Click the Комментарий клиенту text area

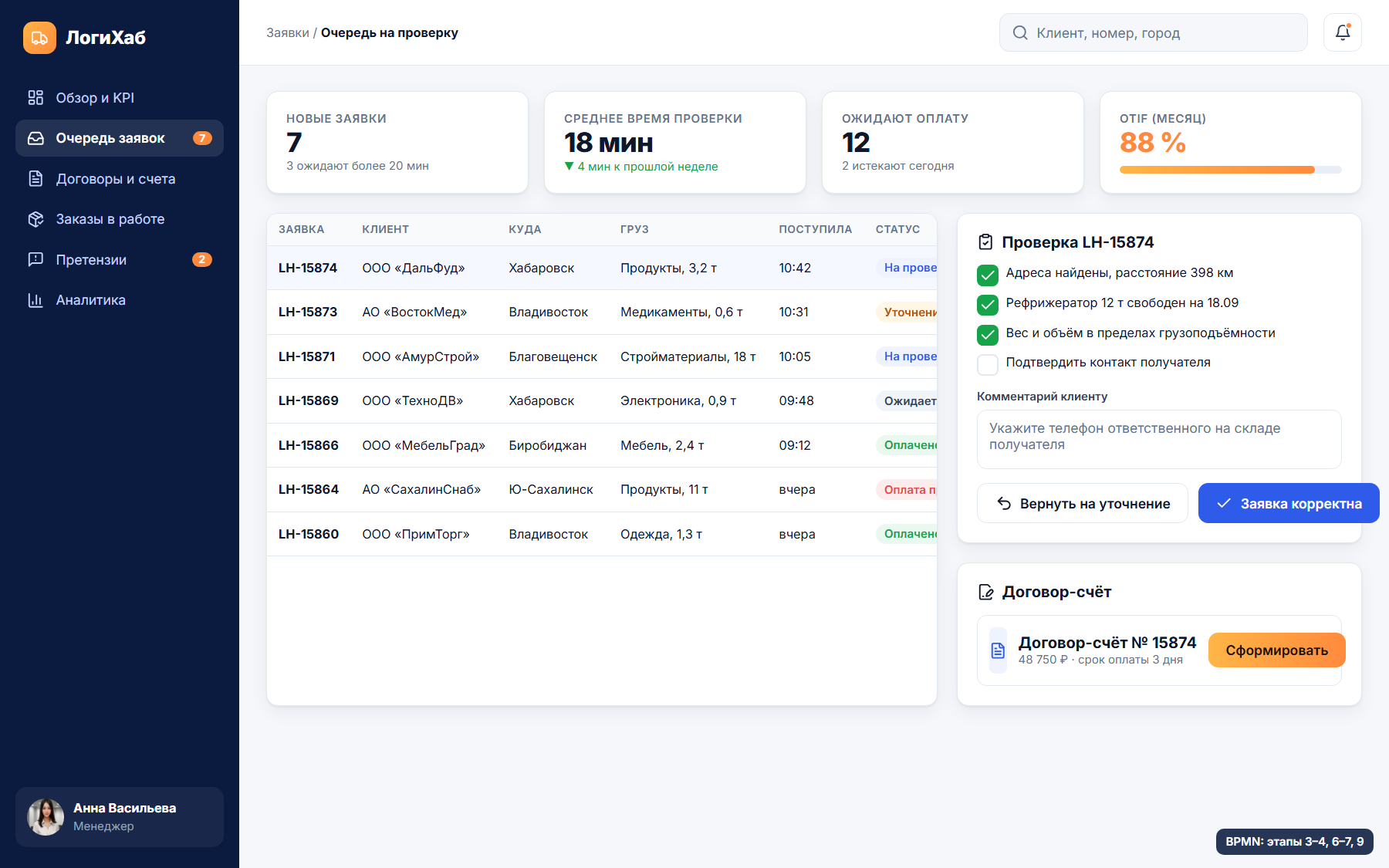[x=1159, y=439]
